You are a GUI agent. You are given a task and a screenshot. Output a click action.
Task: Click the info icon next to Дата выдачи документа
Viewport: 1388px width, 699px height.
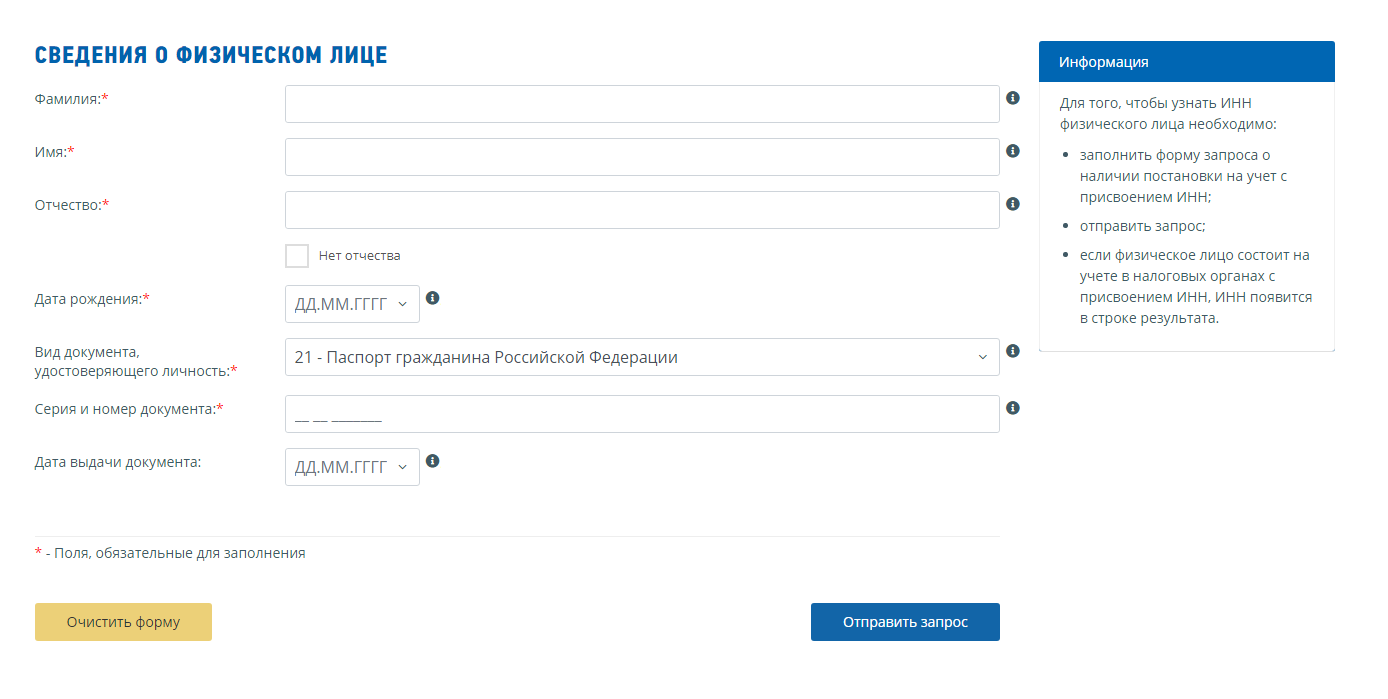432,461
